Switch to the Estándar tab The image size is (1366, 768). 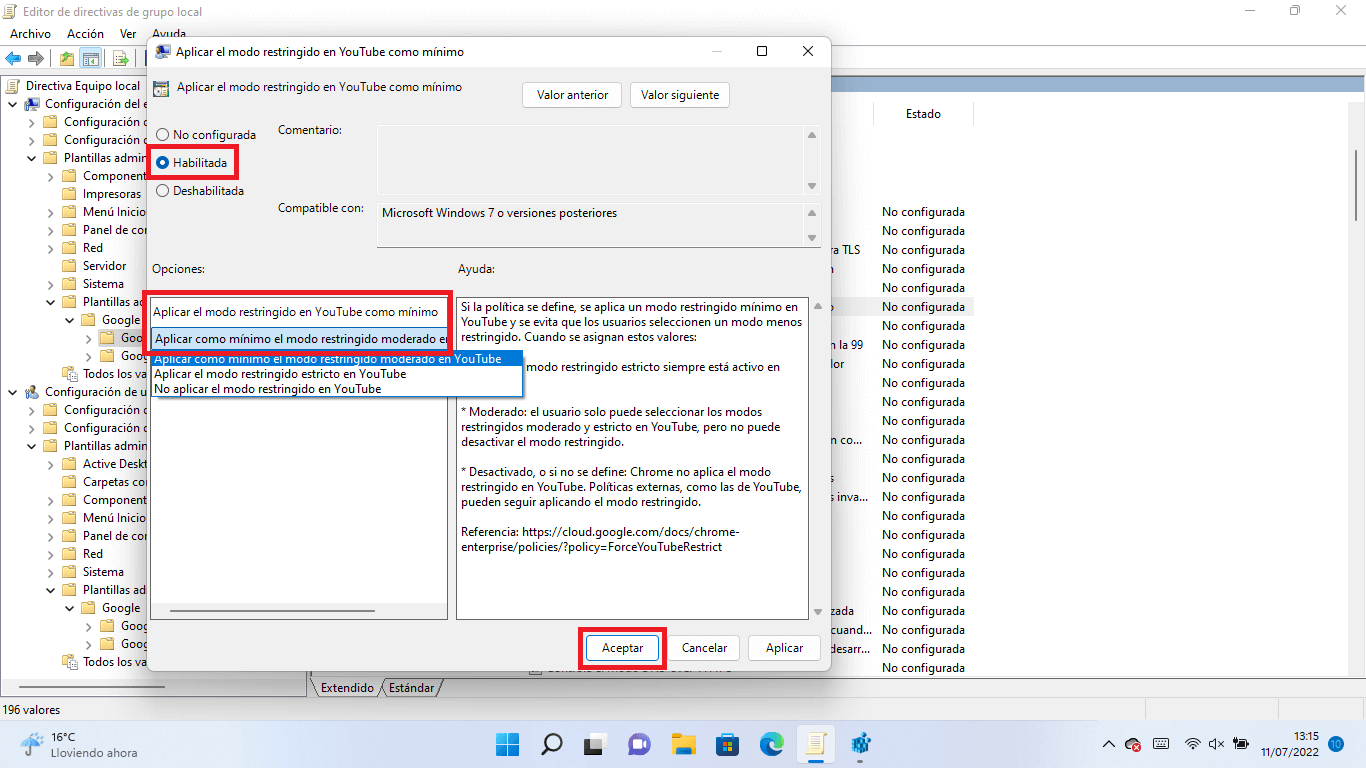coord(411,688)
